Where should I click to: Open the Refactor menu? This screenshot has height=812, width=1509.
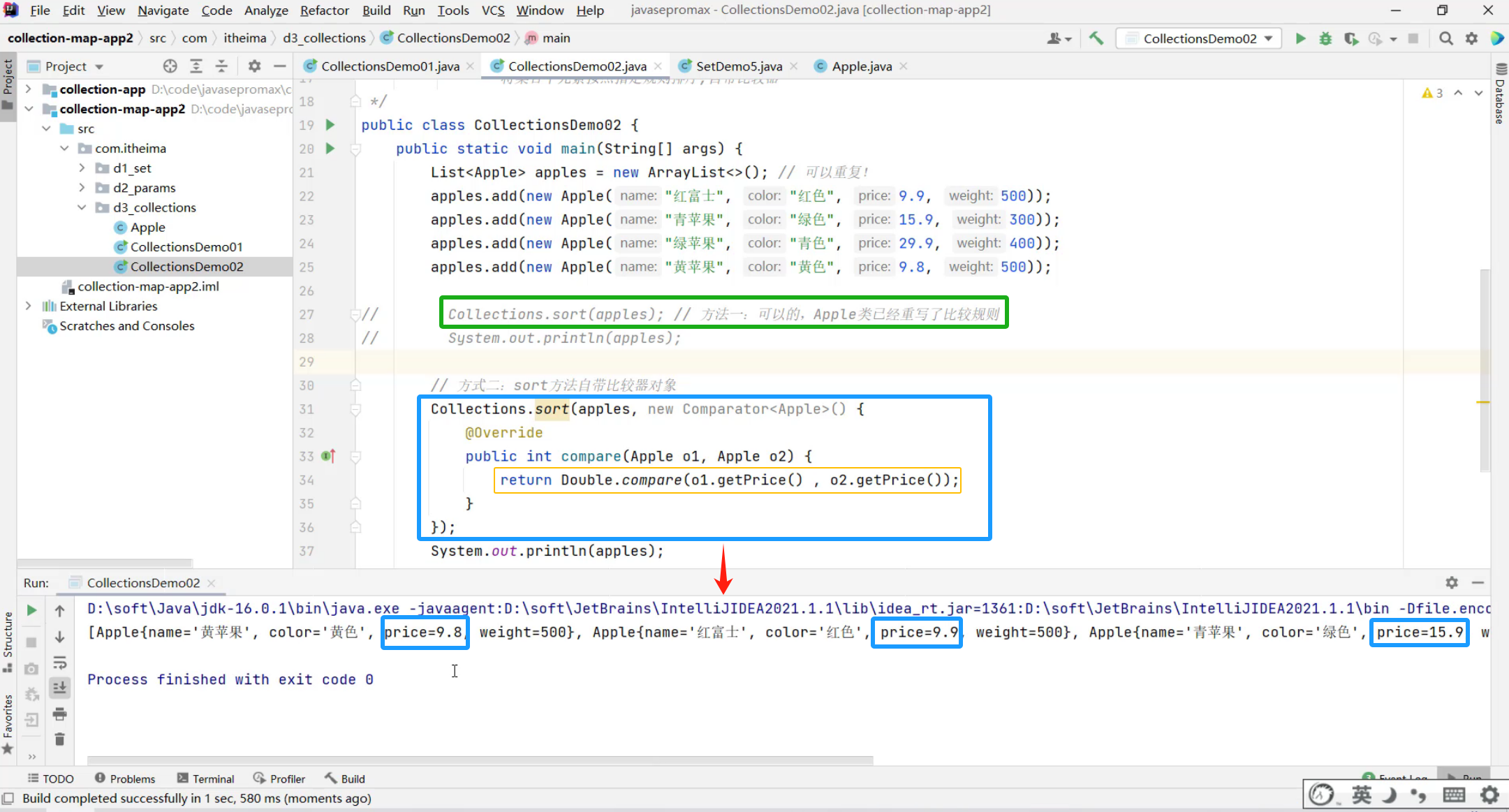324,10
